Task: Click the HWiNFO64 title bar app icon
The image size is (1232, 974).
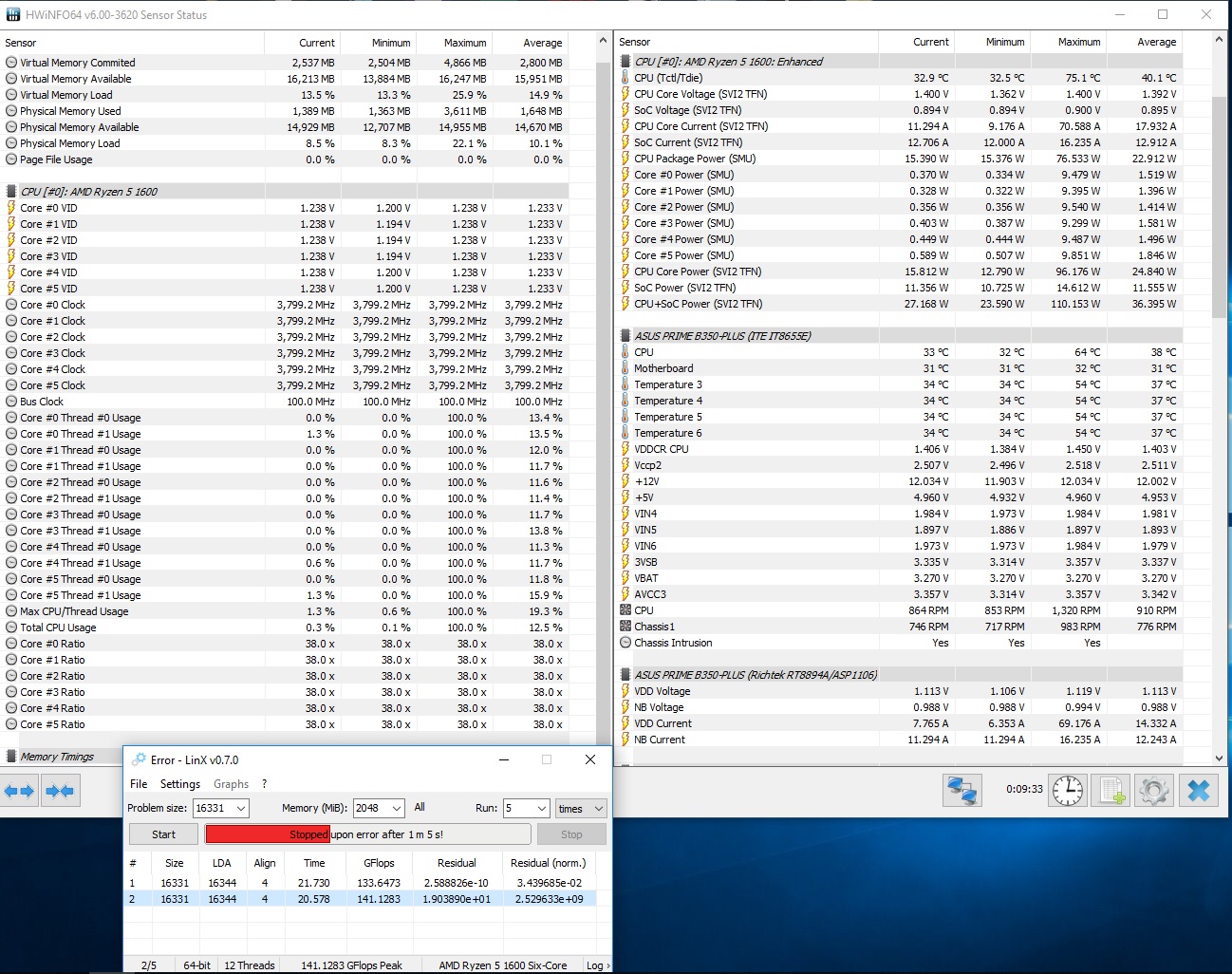Action: click(12, 14)
